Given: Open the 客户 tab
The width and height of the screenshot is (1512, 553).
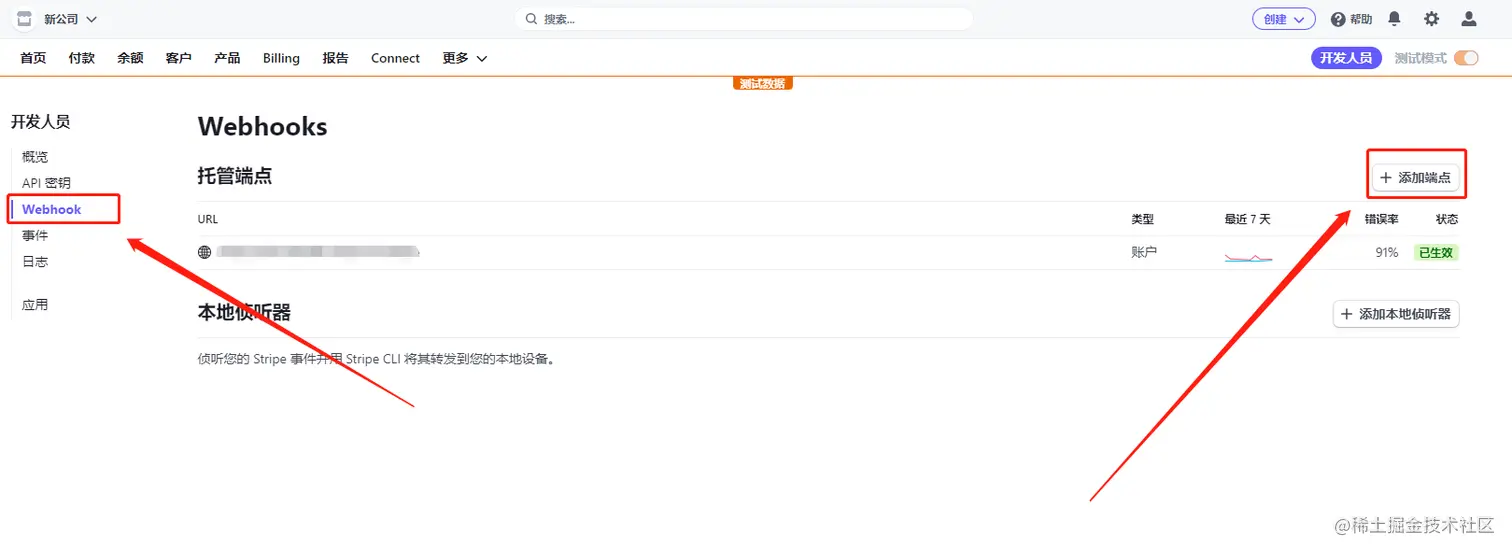Looking at the screenshot, I should 179,58.
